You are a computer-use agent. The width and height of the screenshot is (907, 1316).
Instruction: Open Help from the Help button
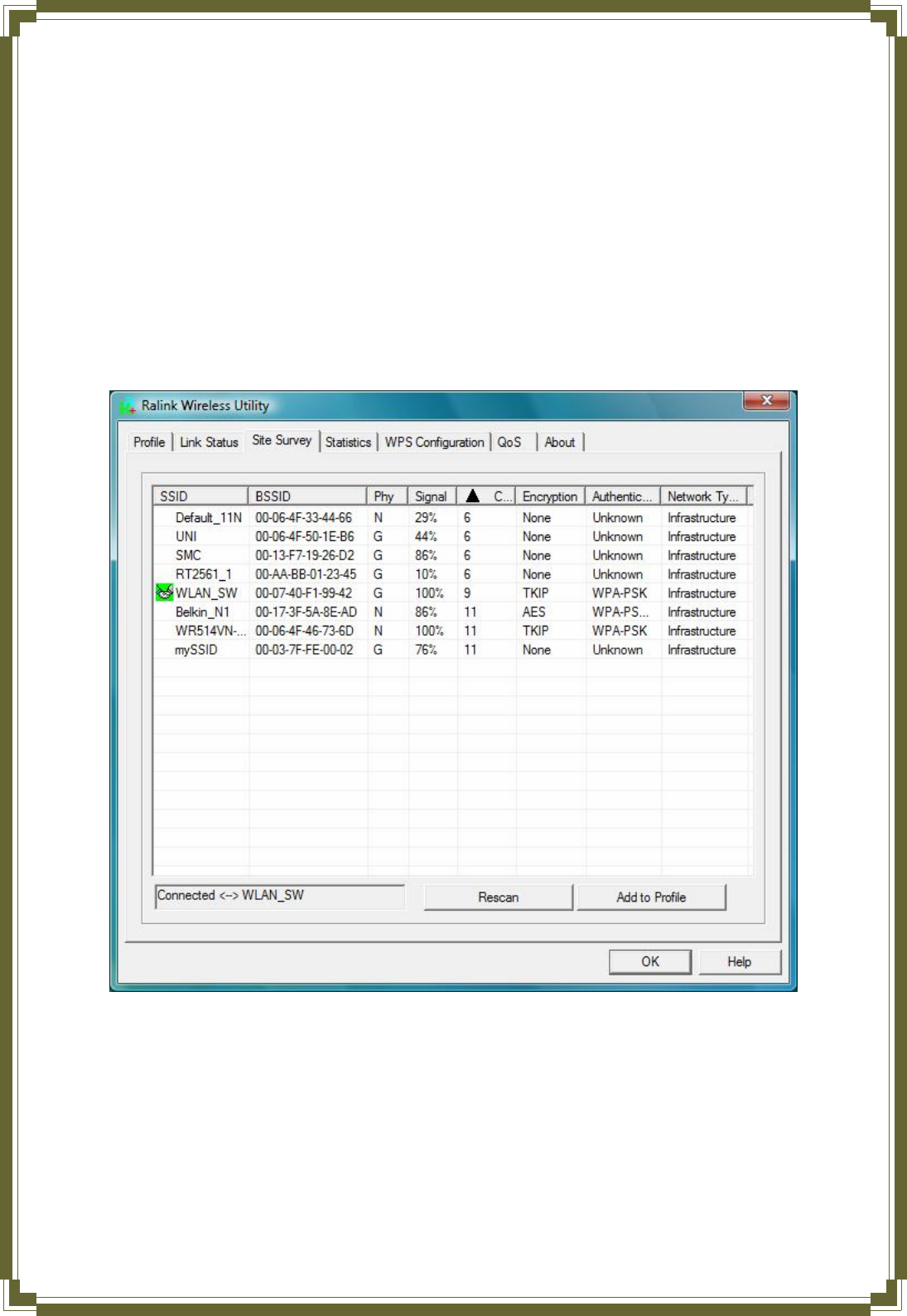pyautogui.click(x=739, y=961)
